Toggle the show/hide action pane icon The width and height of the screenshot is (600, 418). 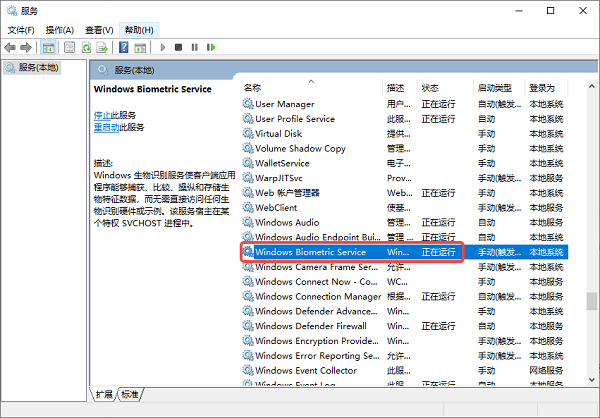pos(140,47)
